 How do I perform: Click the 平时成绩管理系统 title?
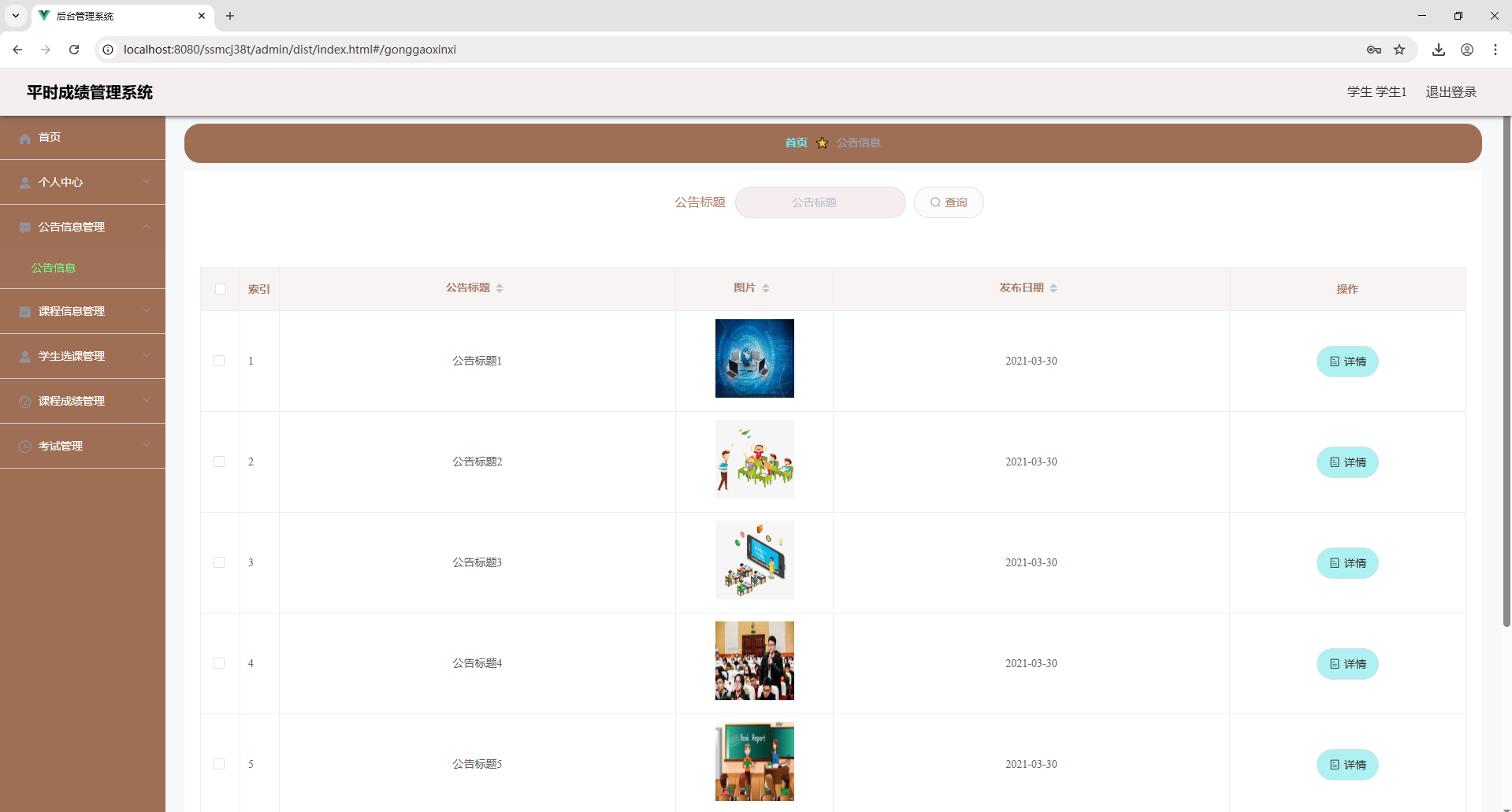[x=90, y=92]
